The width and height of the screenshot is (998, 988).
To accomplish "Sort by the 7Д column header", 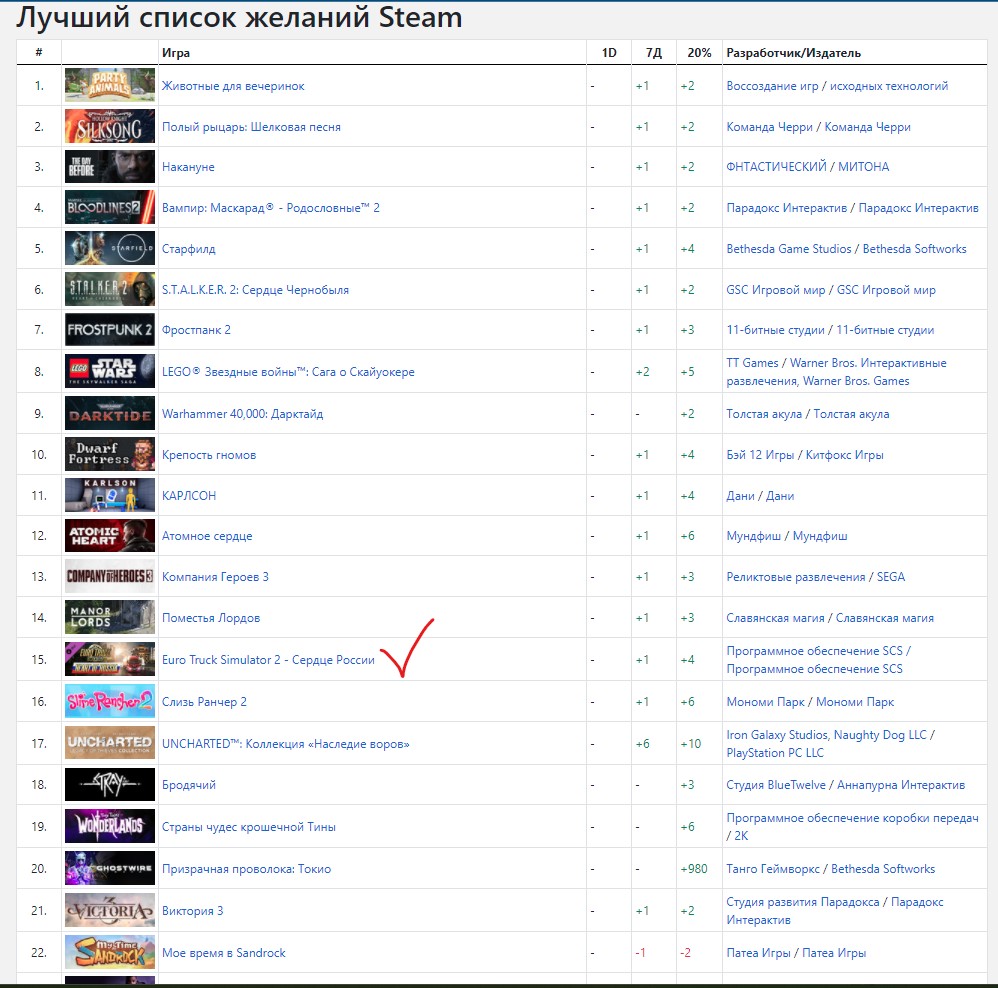I will 654,53.
